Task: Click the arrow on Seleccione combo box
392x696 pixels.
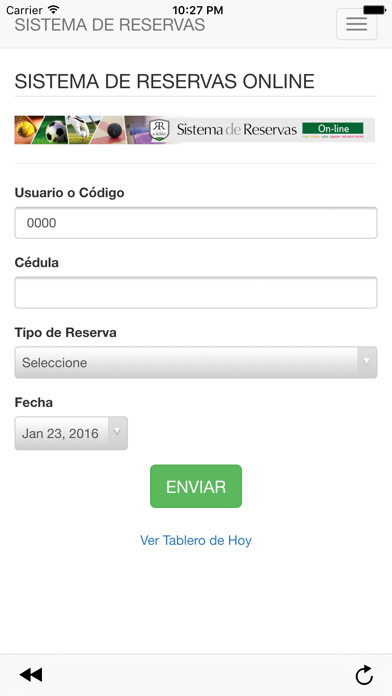Action: click(367, 362)
